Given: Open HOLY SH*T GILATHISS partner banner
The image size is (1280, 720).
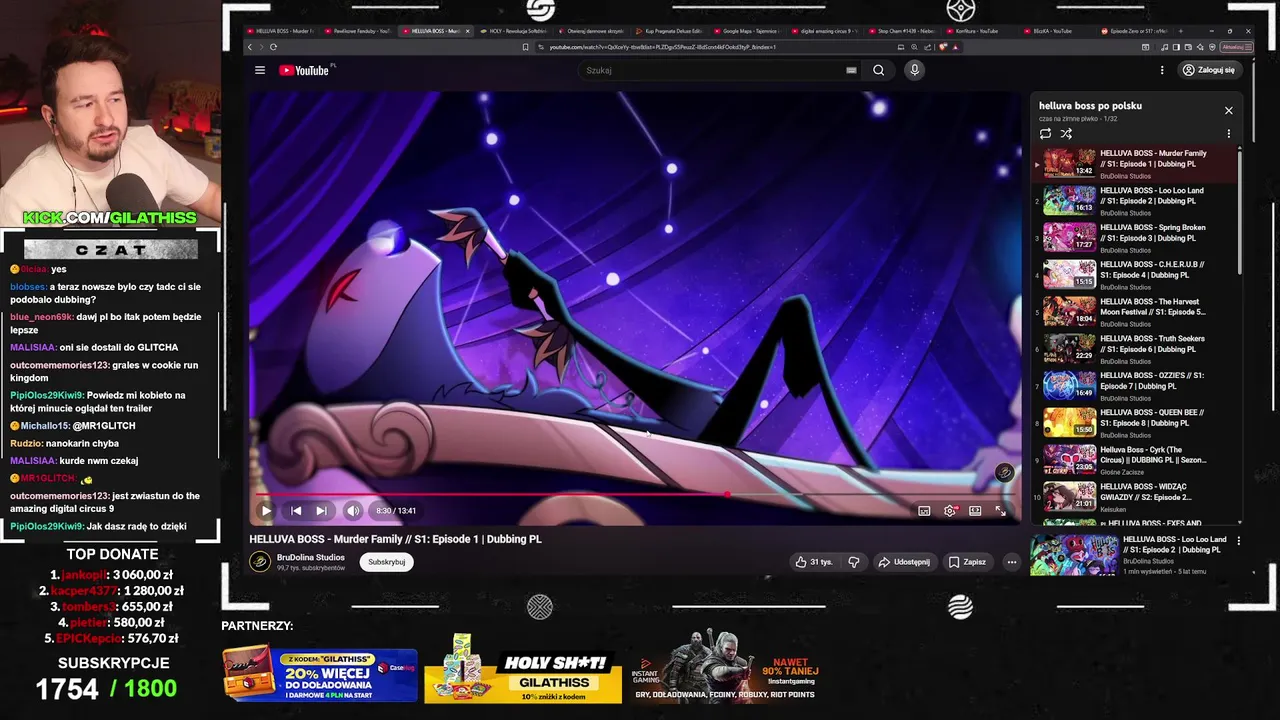Looking at the screenshot, I should (x=523, y=668).
